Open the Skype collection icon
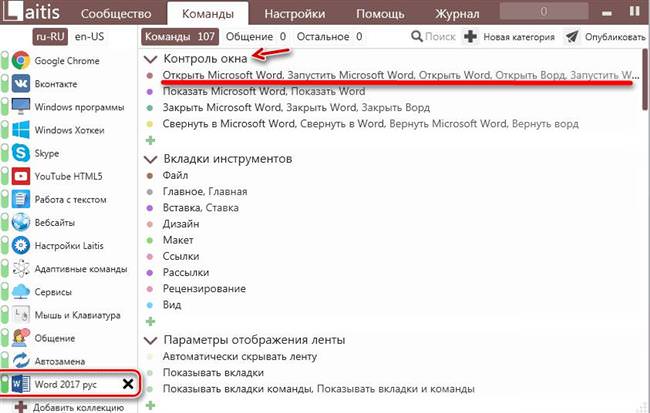The height and width of the screenshot is (413, 650). point(21,153)
